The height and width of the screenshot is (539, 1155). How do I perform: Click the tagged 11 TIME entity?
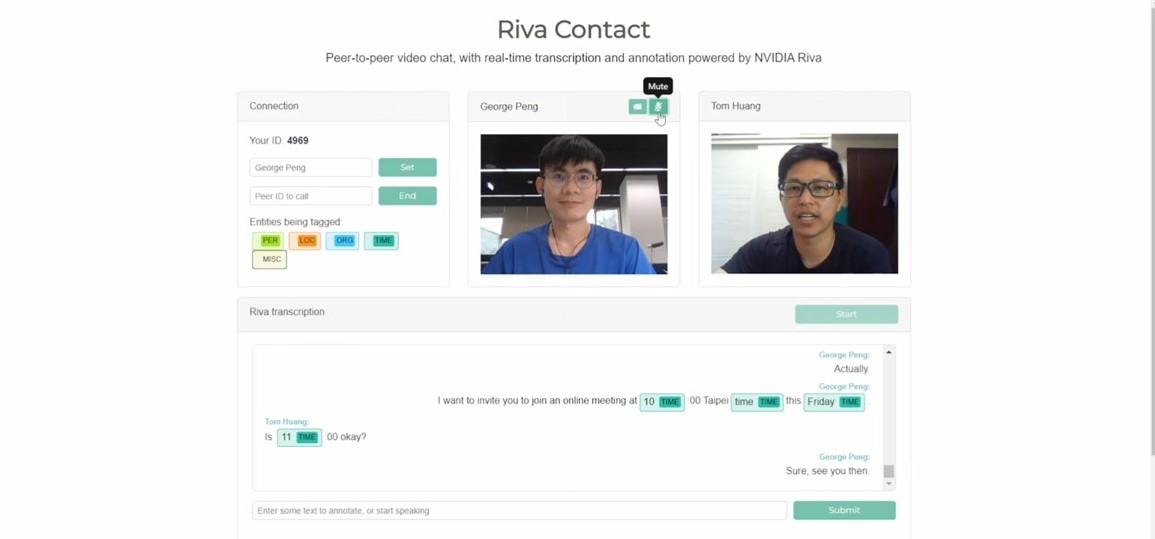coord(299,437)
